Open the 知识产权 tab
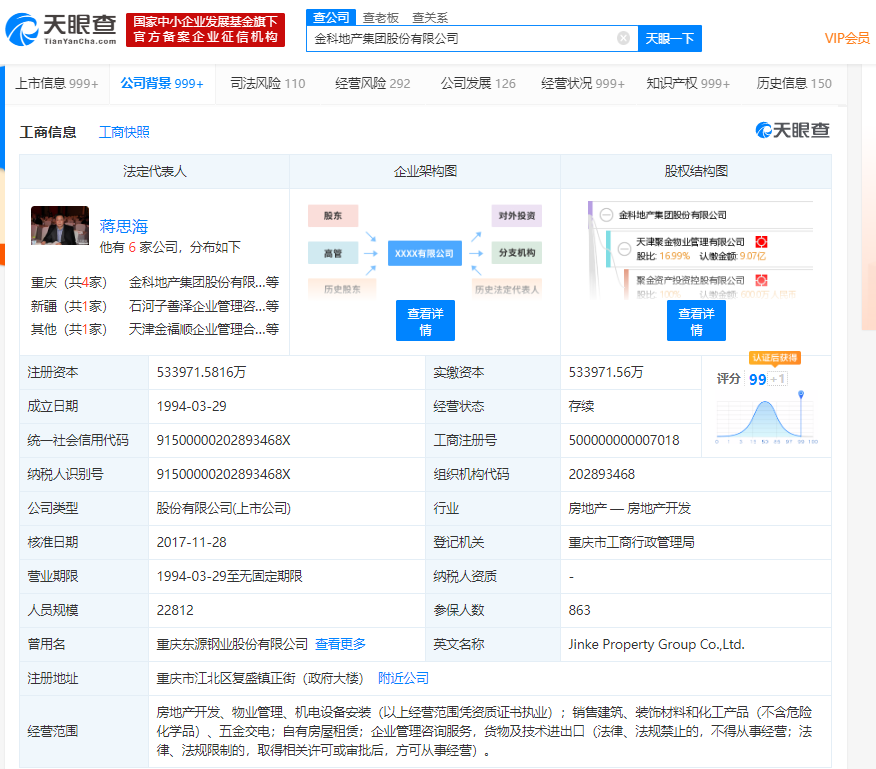Viewport: 876px width, 769px height. [687, 83]
